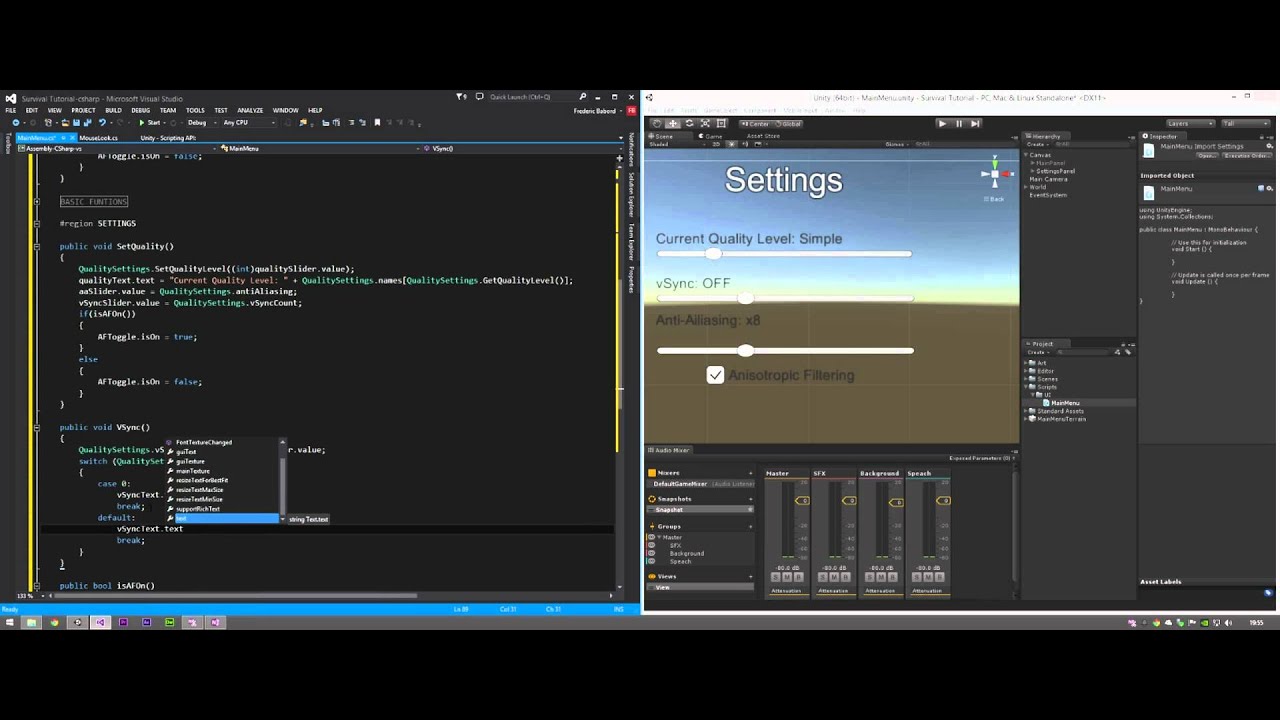Open Unity's Layers dropdown
1280x720 pixels.
click(x=1190, y=123)
